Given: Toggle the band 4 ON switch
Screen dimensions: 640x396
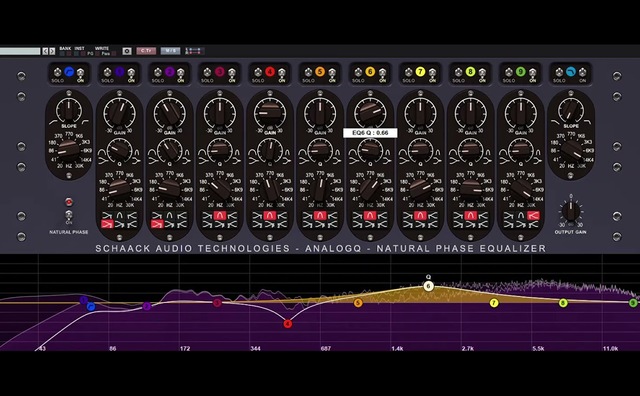Looking at the screenshot, I should point(282,73).
